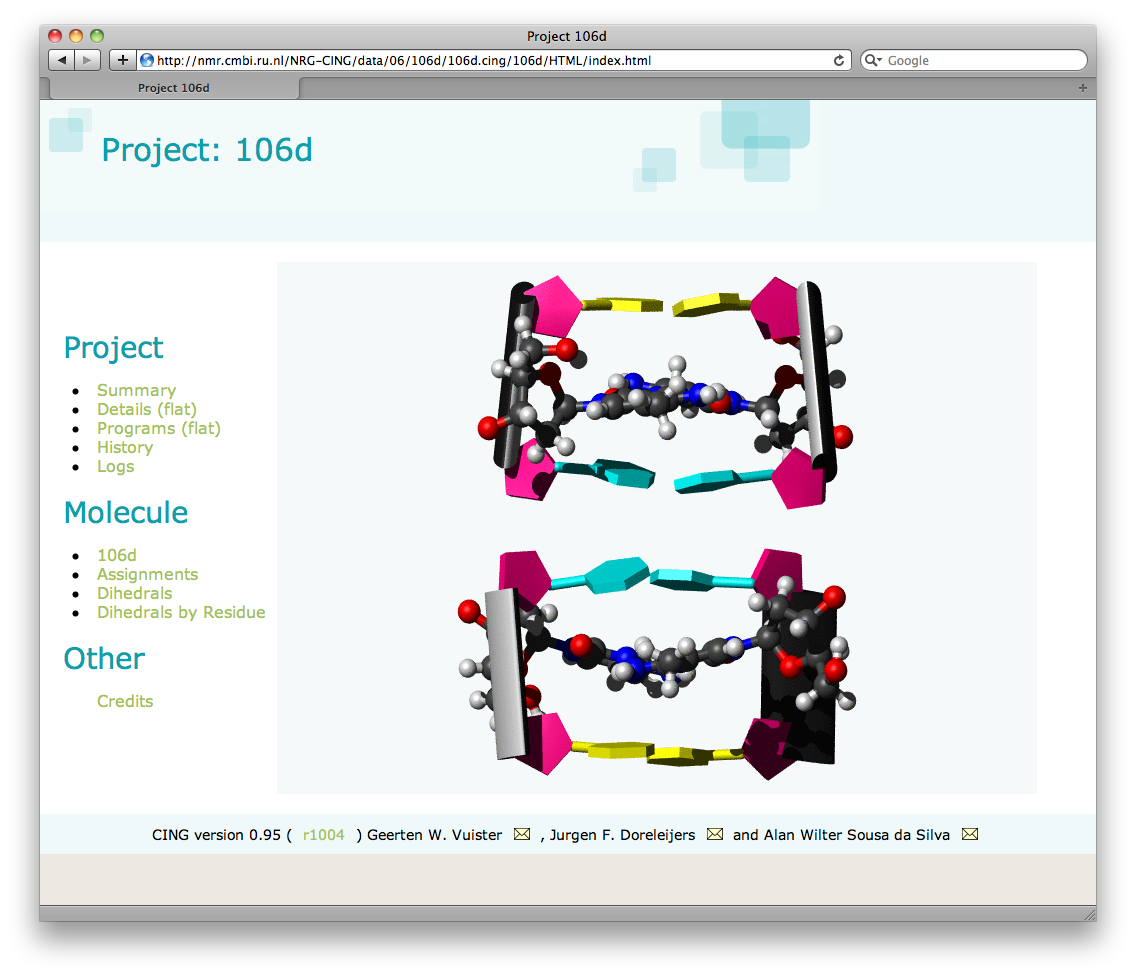Open the History link
1136x976 pixels.
(125, 447)
